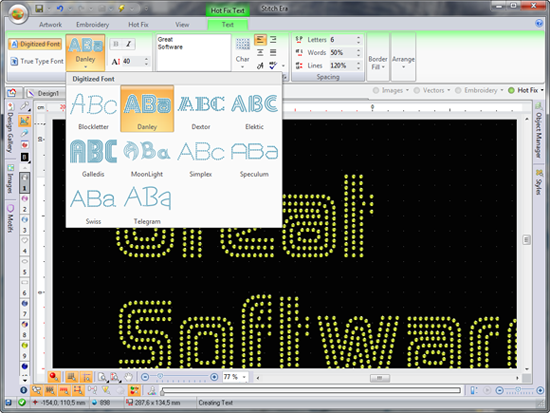Select the active drawing tool in left toolbar

click(24, 121)
